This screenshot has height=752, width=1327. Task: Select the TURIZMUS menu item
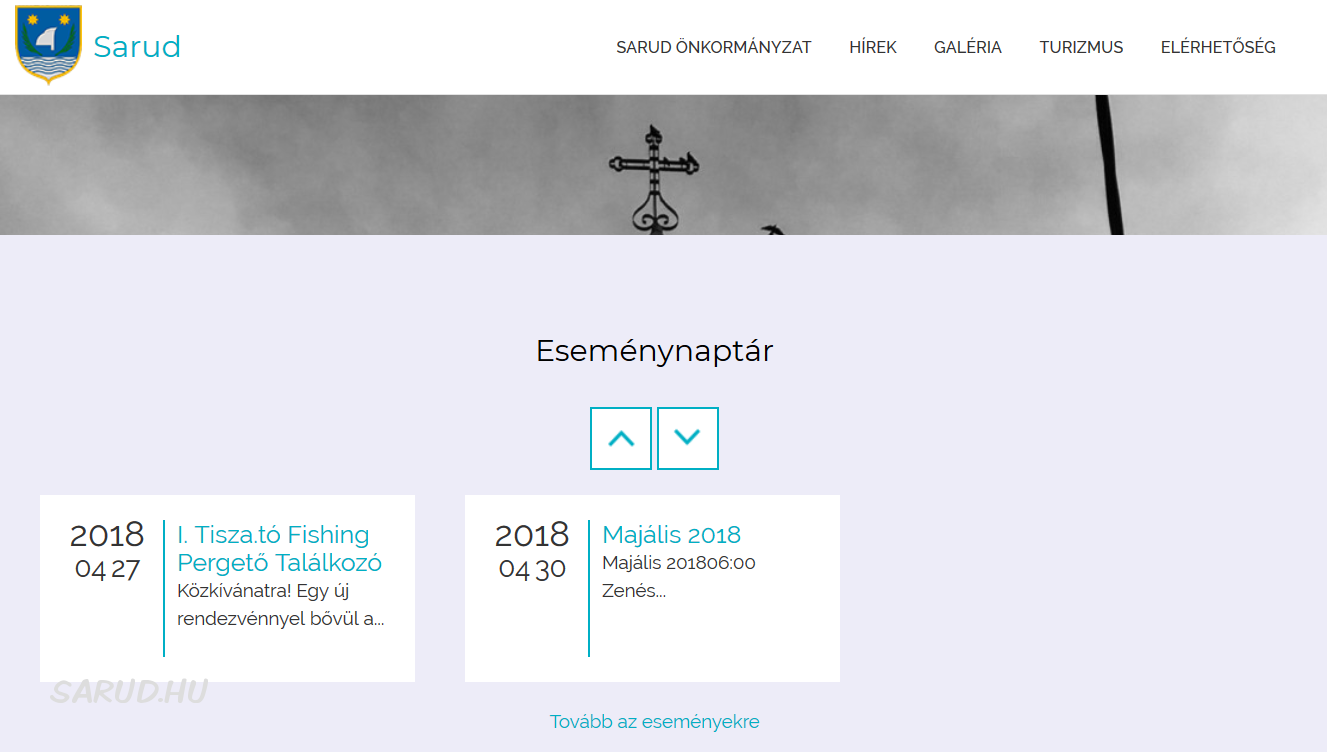(x=1081, y=47)
